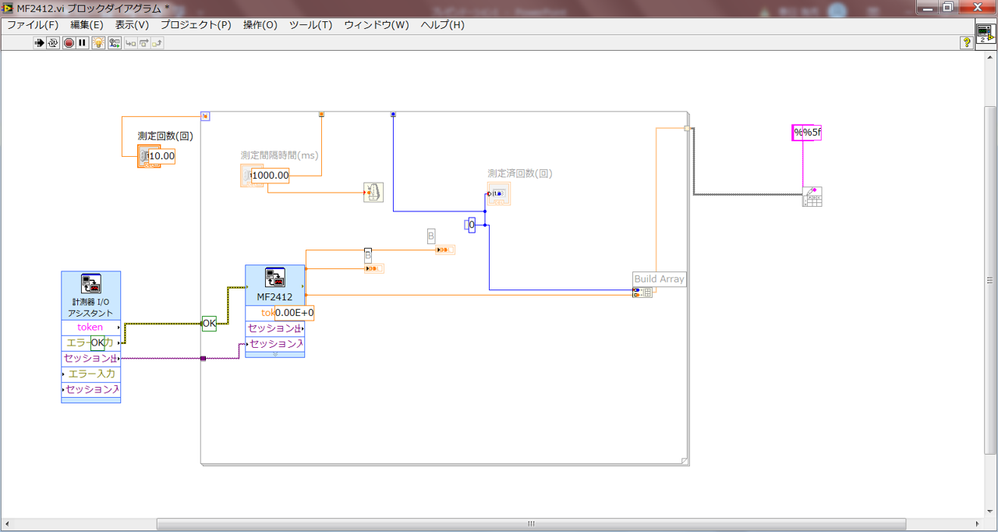Click the 測定間隔時間(ms) label
The image size is (998, 532).
tap(279, 155)
